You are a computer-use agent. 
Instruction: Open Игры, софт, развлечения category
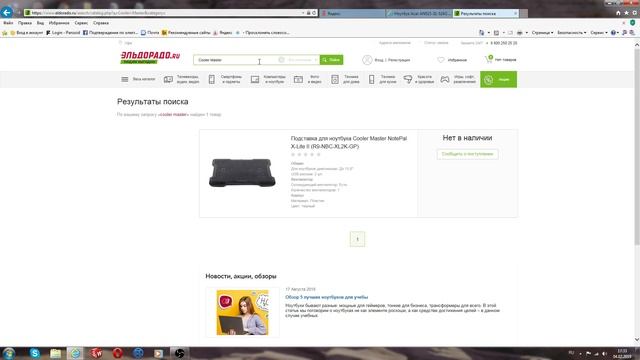[x=458, y=79]
